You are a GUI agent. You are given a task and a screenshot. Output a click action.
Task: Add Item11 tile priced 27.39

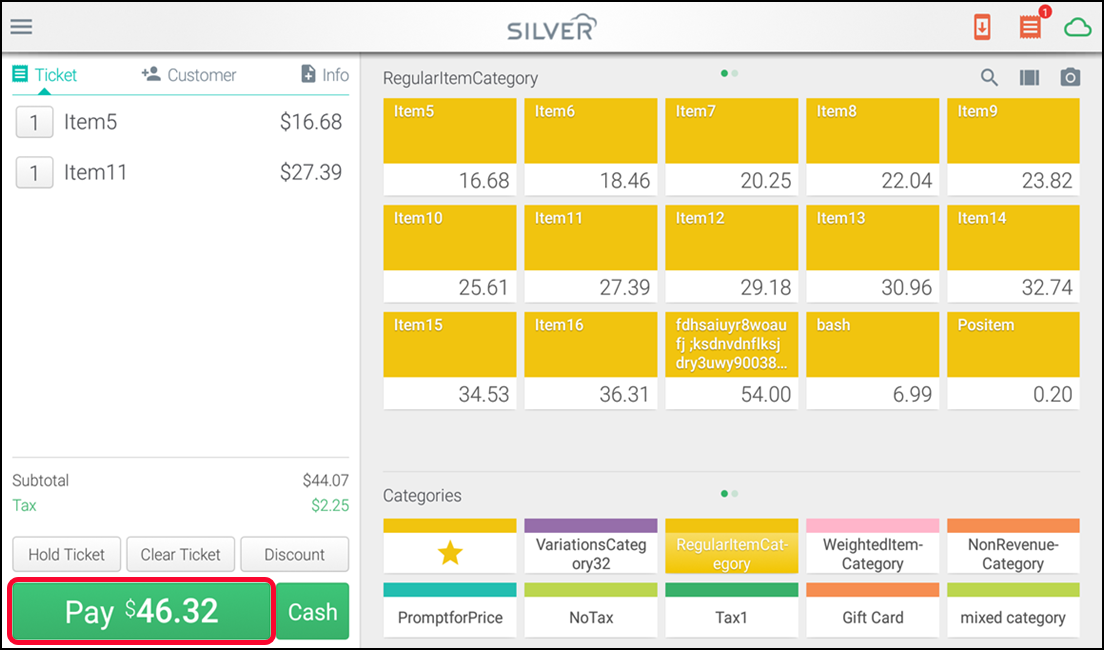[x=591, y=254]
